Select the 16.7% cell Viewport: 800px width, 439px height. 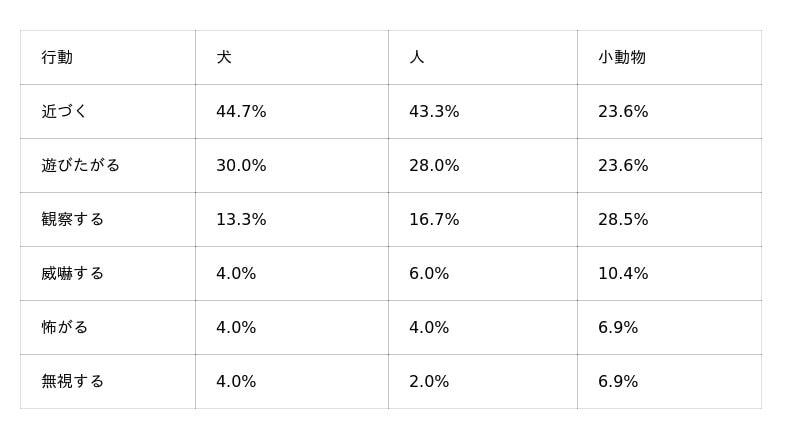tap(434, 219)
